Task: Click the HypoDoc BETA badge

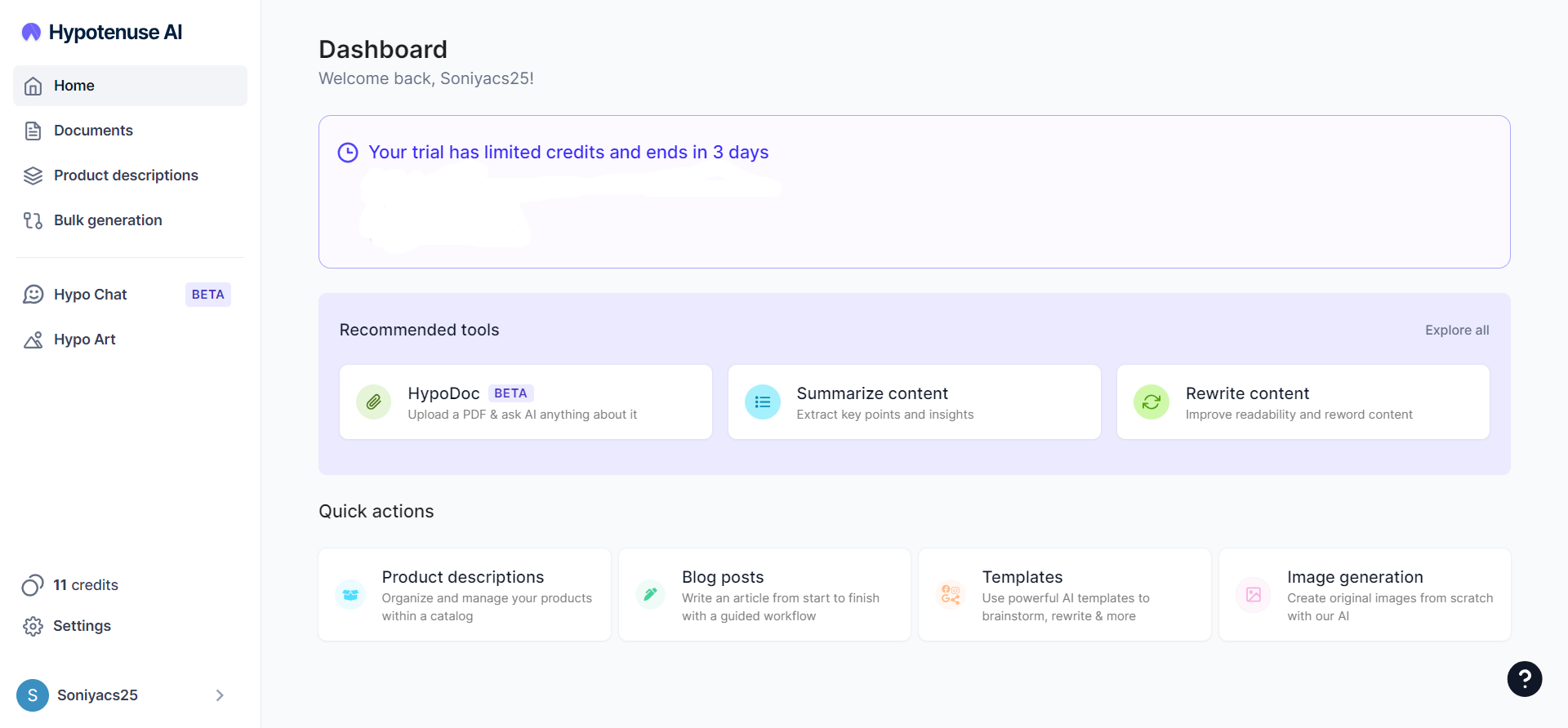Action: pos(510,393)
